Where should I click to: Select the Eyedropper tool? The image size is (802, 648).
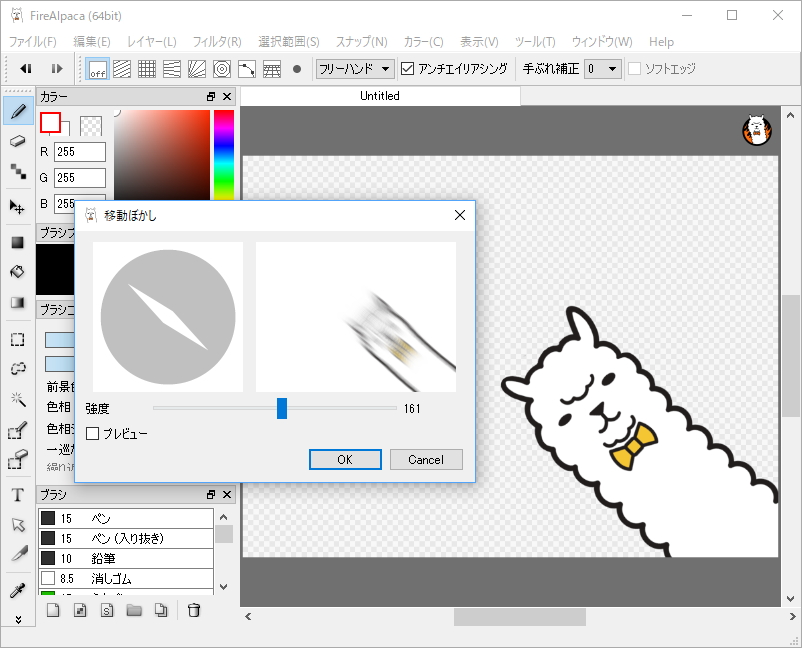click(18, 590)
